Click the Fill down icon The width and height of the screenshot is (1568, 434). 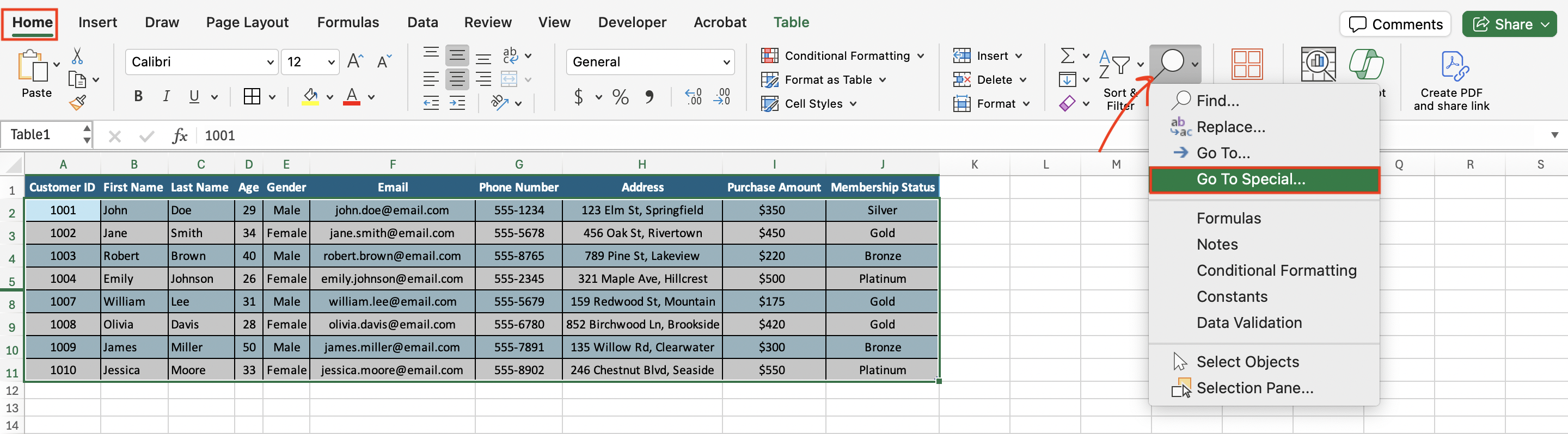click(1067, 79)
